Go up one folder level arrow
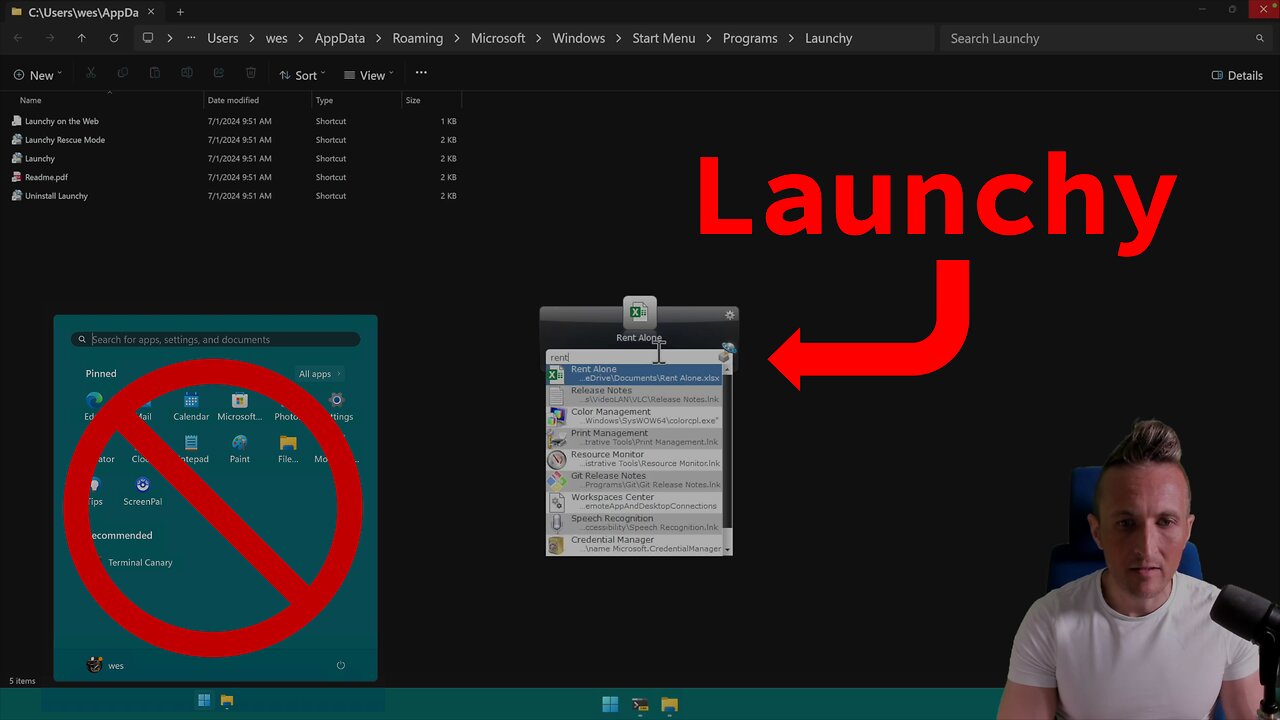 point(82,38)
